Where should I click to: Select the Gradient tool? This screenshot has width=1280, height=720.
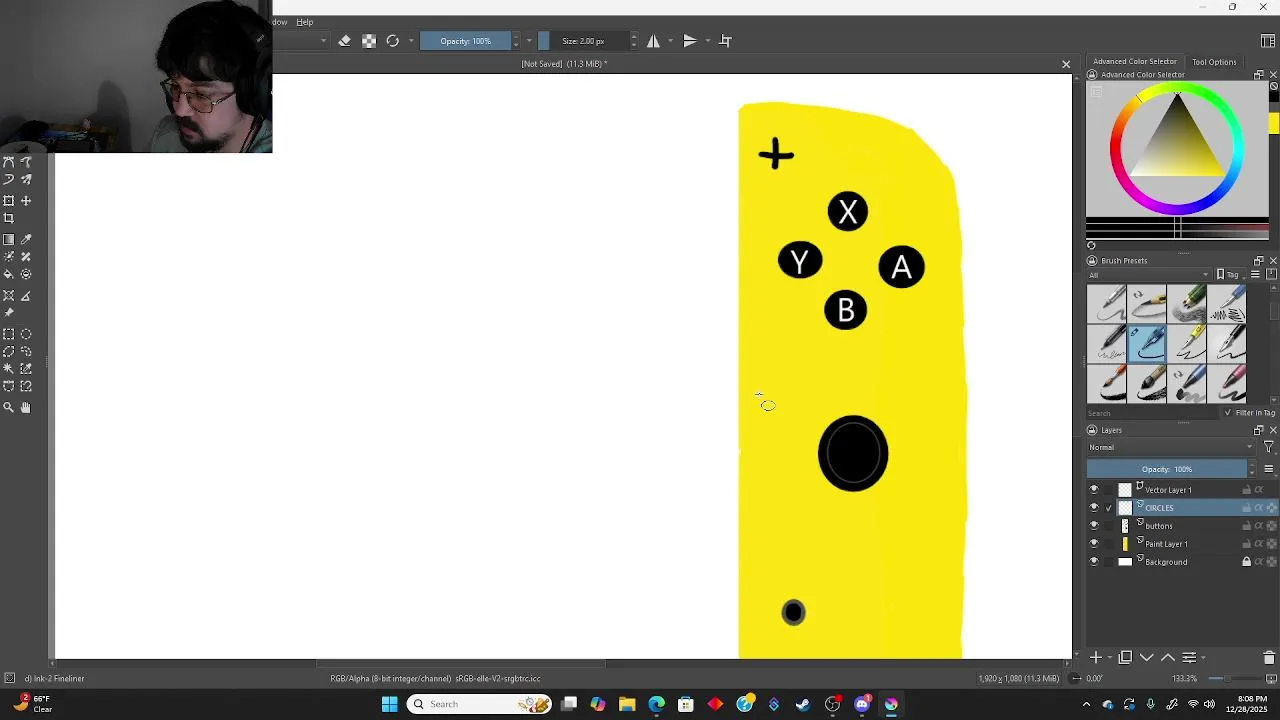pos(9,240)
